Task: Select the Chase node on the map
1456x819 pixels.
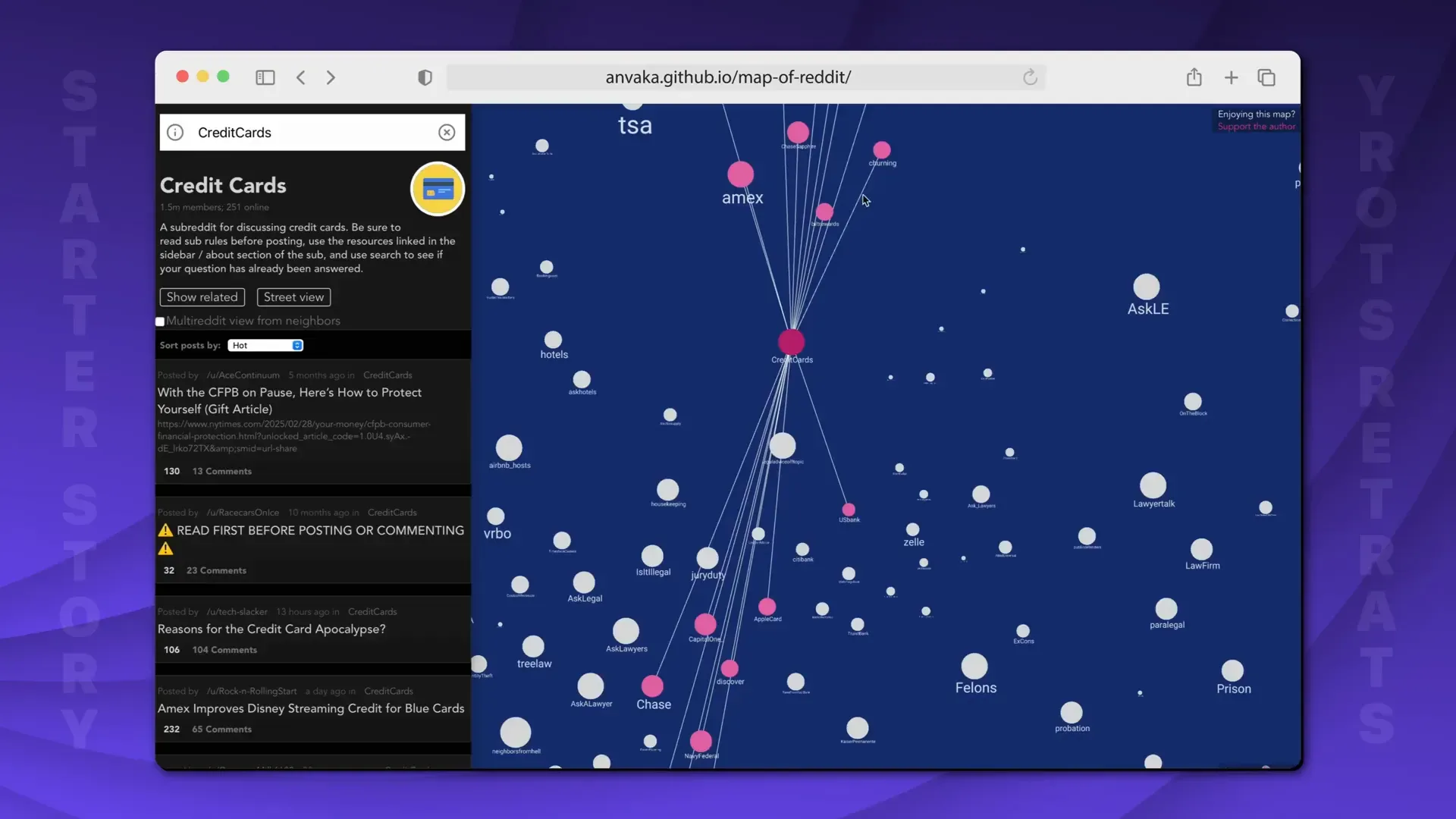Action: pos(652,686)
